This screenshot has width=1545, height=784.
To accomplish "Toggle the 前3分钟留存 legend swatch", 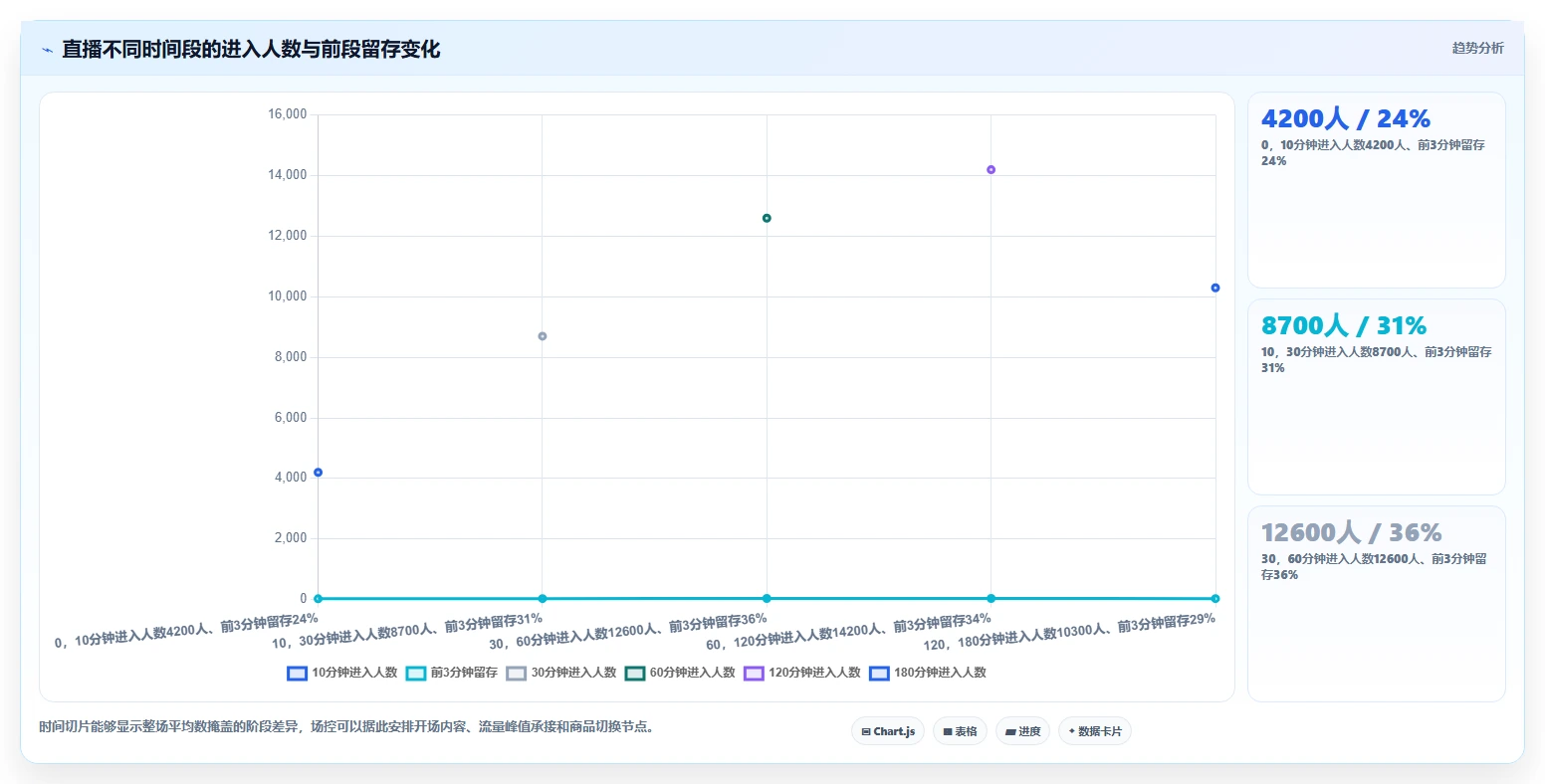I will (x=416, y=674).
